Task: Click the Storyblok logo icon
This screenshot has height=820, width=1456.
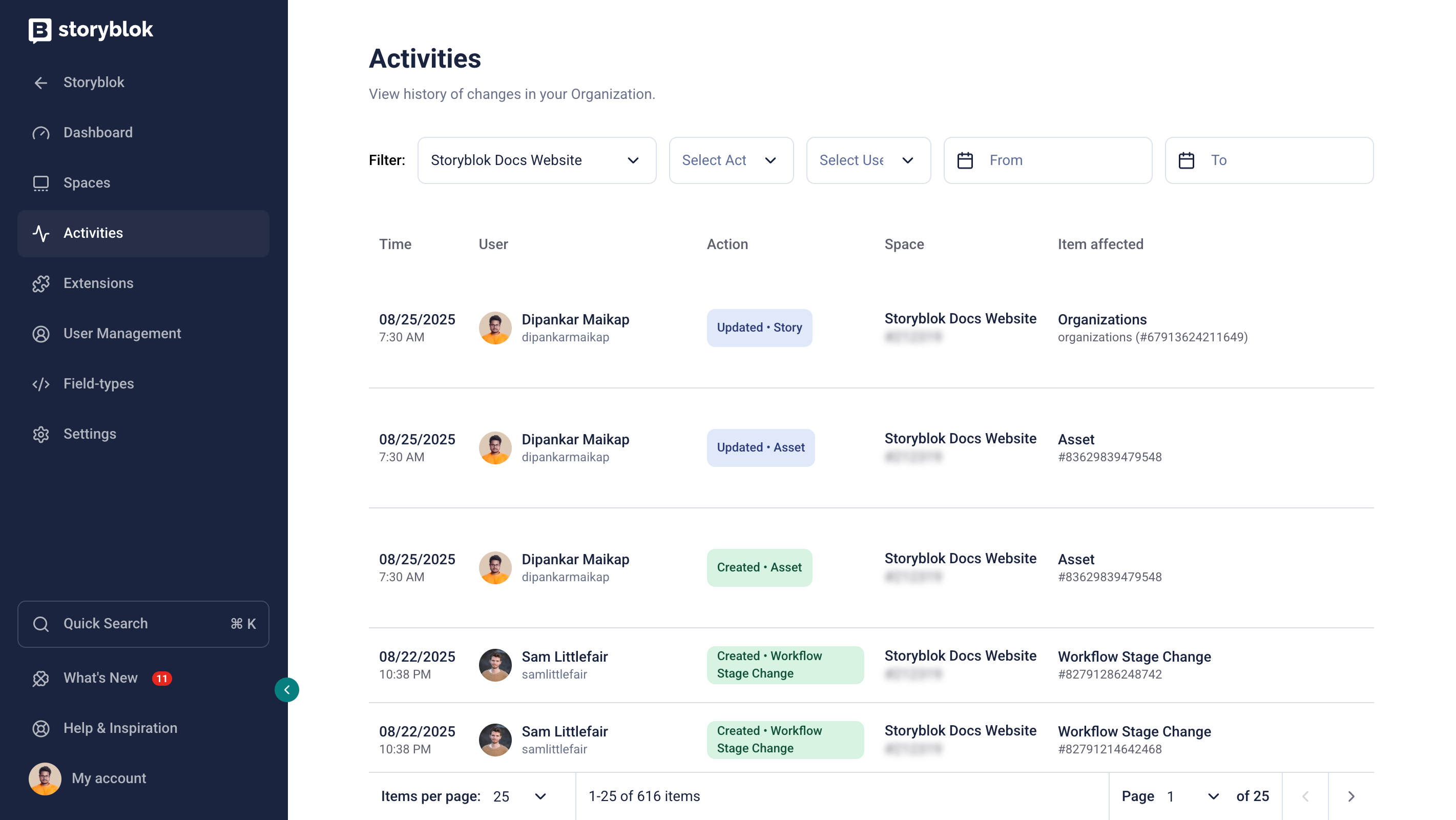Action: pos(39,30)
